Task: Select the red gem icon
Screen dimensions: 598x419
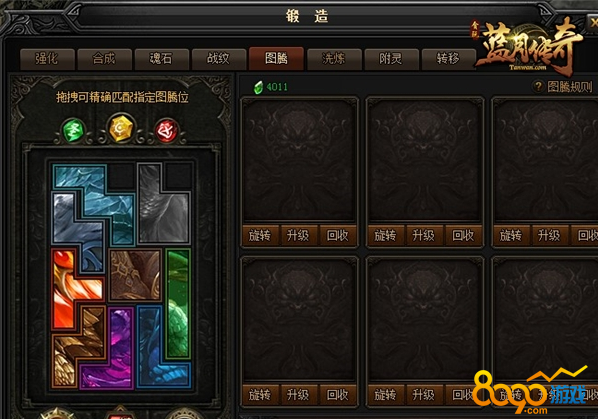Action: click(x=167, y=131)
